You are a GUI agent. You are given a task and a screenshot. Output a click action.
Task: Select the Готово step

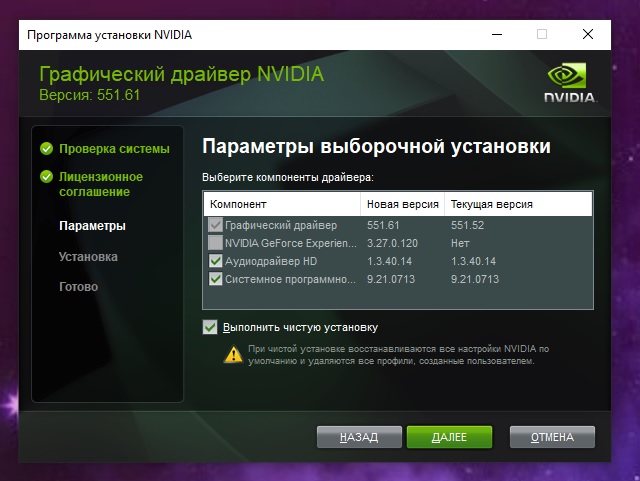[x=78, y=287]
